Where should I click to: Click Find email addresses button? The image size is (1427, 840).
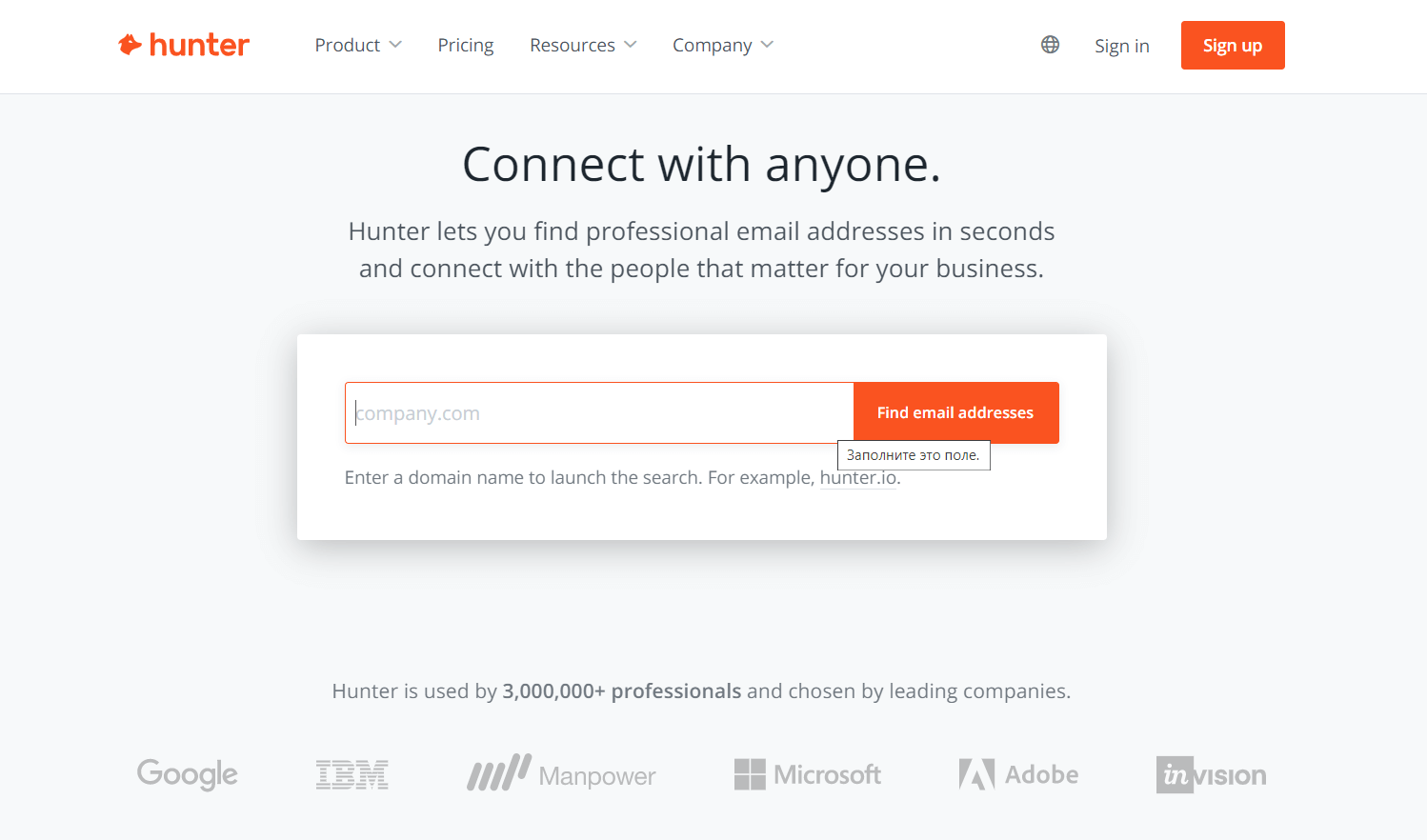point(955,412)
